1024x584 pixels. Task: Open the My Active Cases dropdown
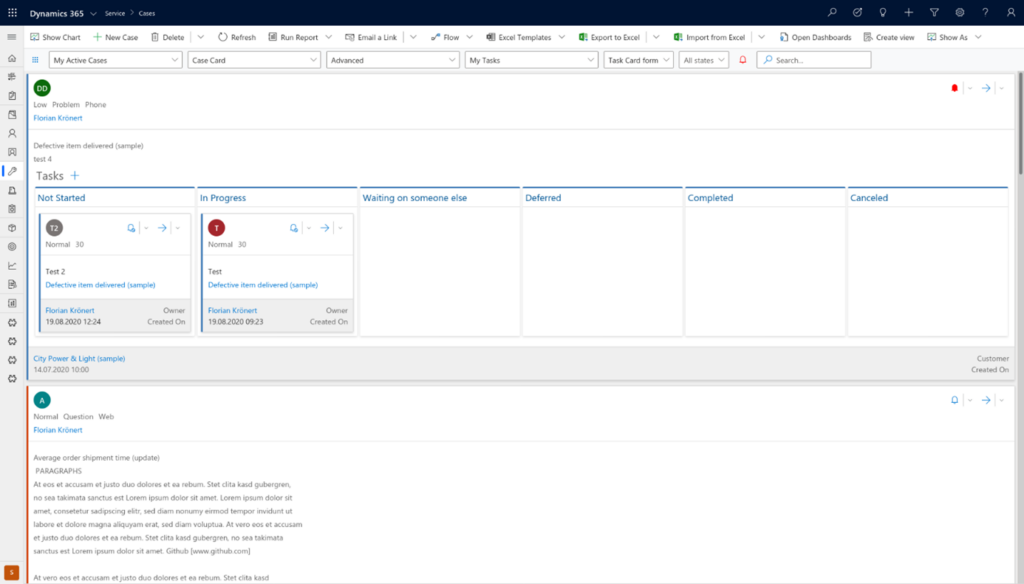click(113, 59)
